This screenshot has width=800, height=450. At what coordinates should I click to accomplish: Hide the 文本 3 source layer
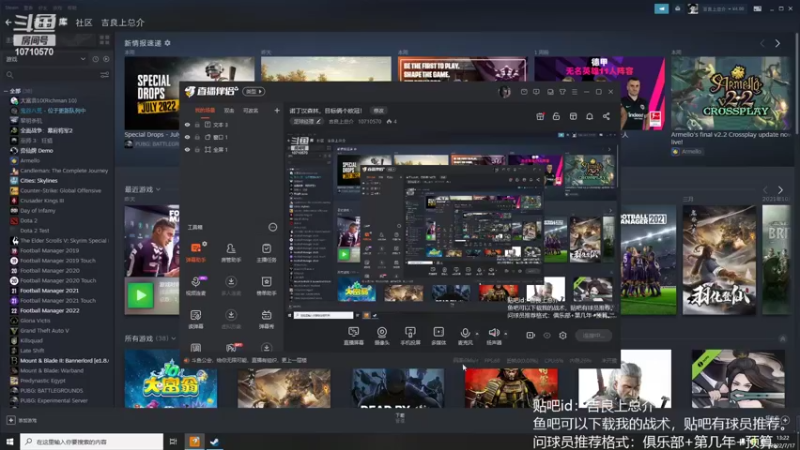[187, 124]
